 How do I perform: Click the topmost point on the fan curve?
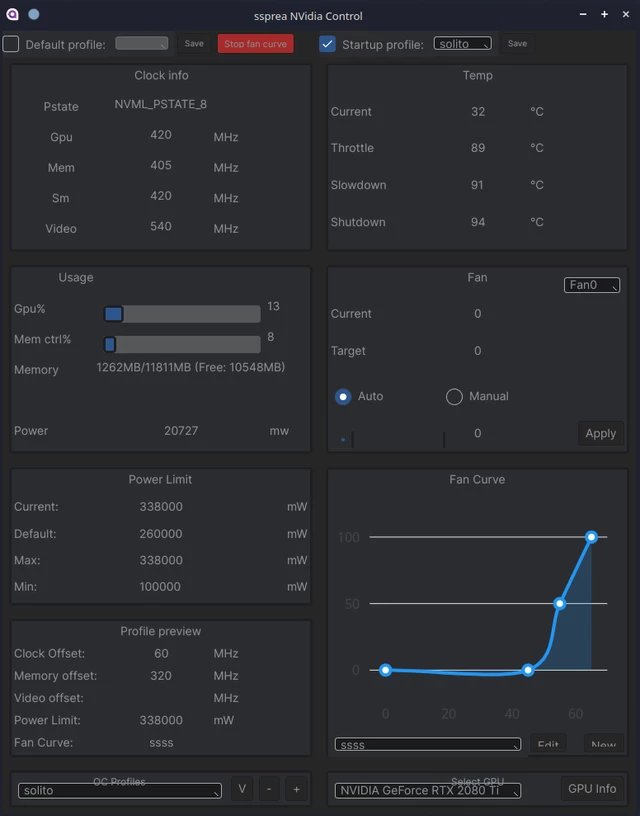(591, 537)
